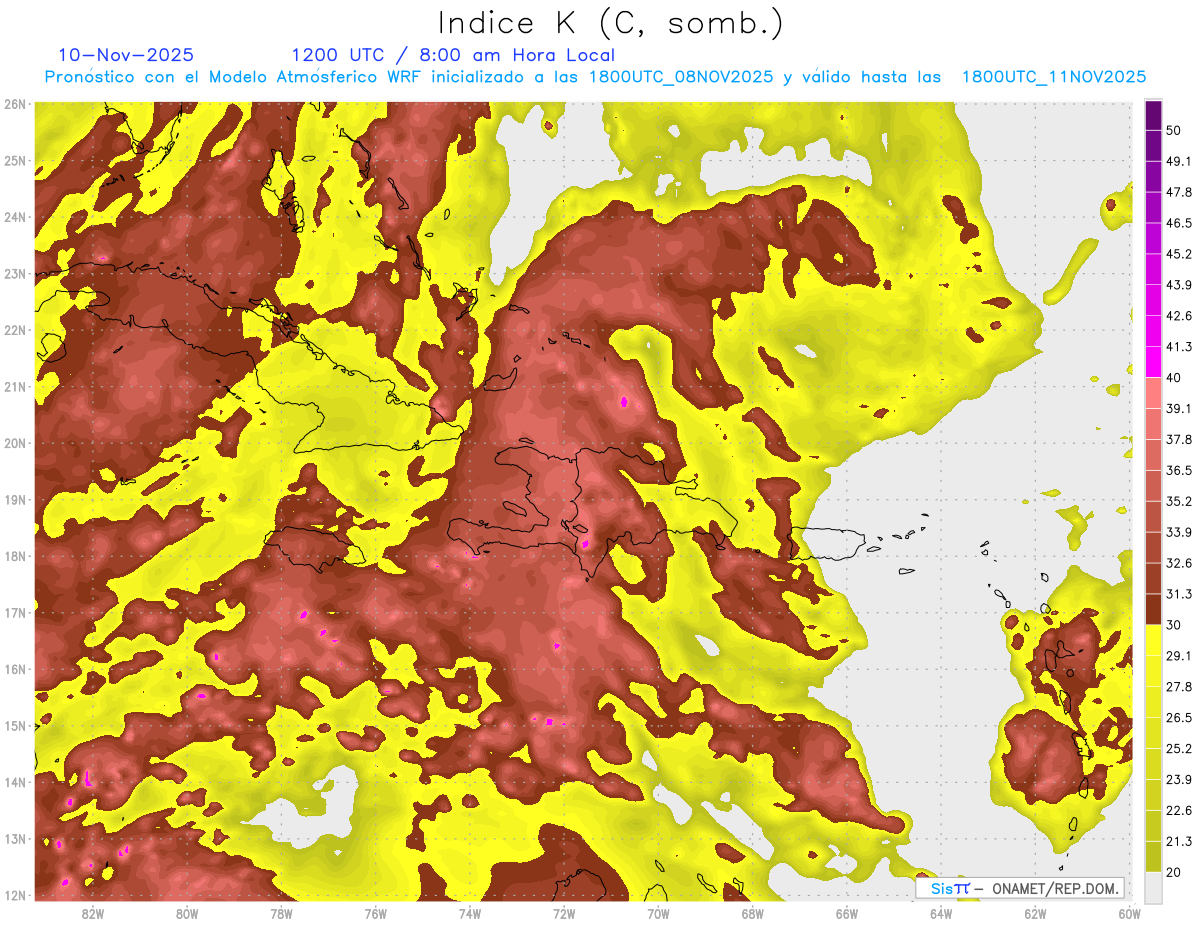
Task: Click the 23N latitude label
Action: pyautogui.click(x=14, y=274)
